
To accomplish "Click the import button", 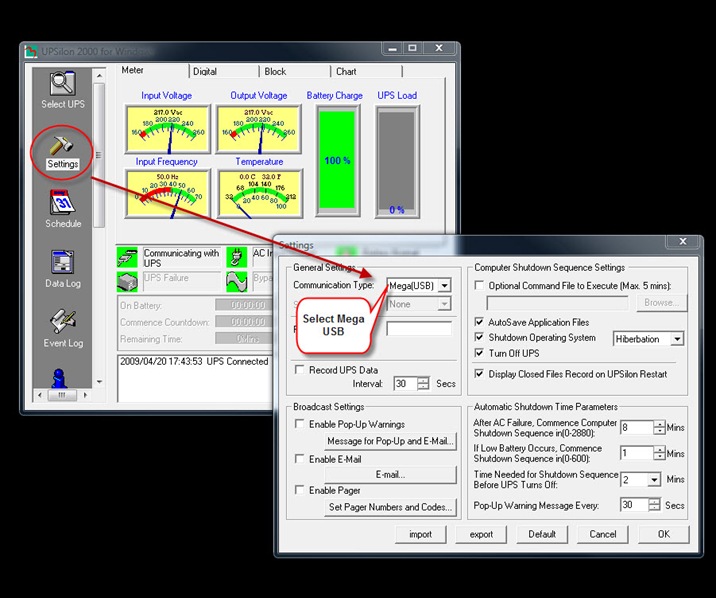I will (421, 534).
